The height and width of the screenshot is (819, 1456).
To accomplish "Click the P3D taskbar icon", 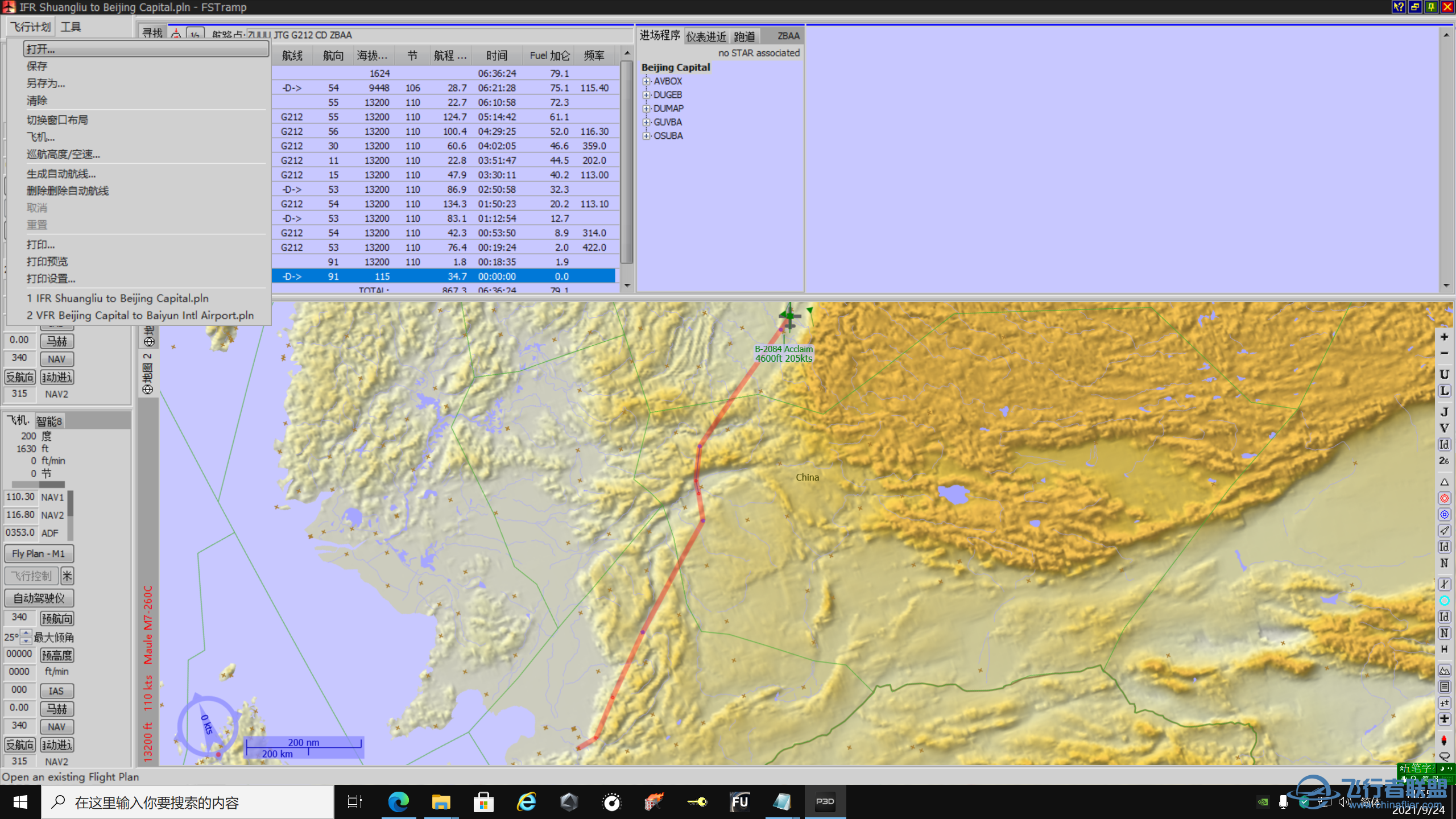I will coord(825,802).
